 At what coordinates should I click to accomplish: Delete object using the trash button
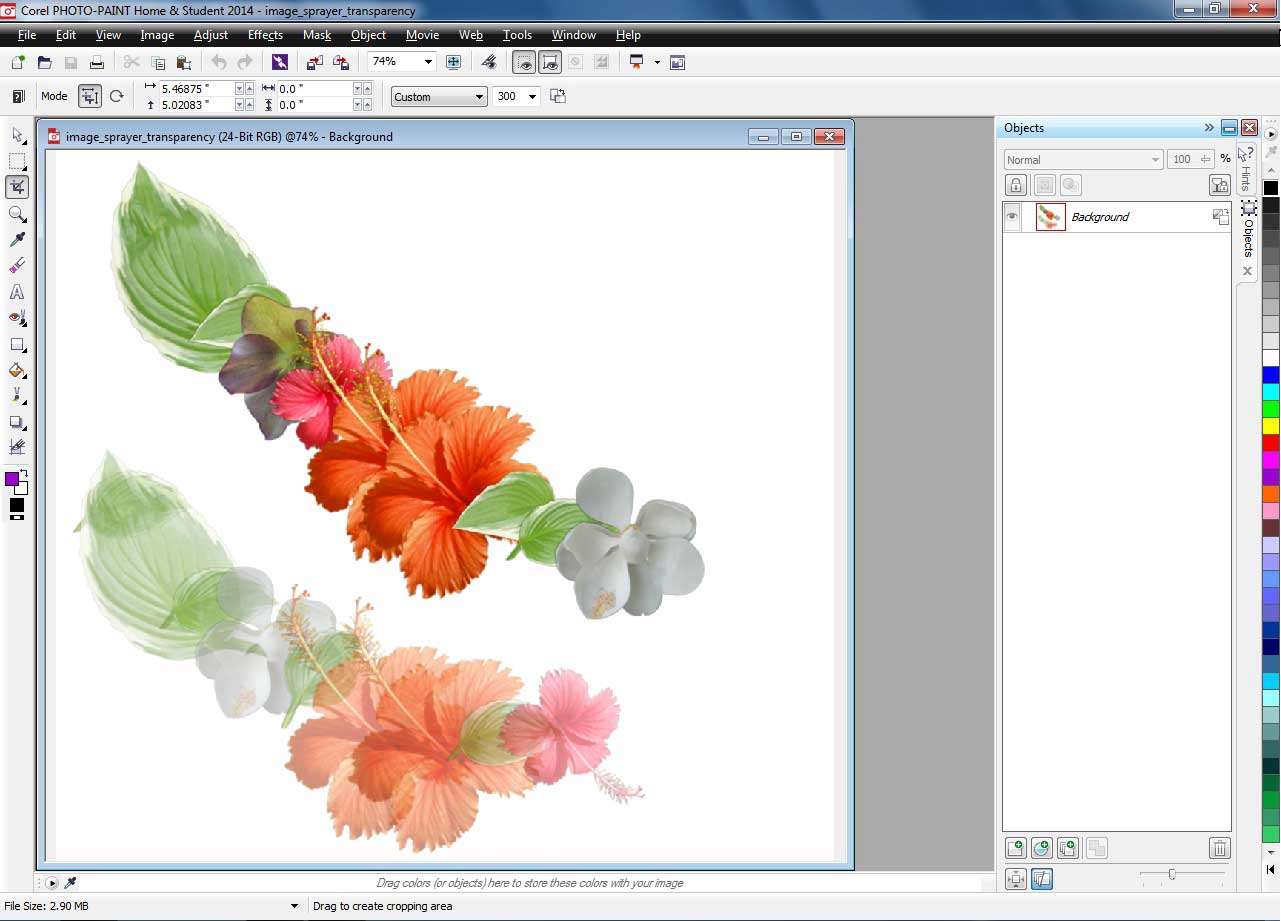[1219, 848]
